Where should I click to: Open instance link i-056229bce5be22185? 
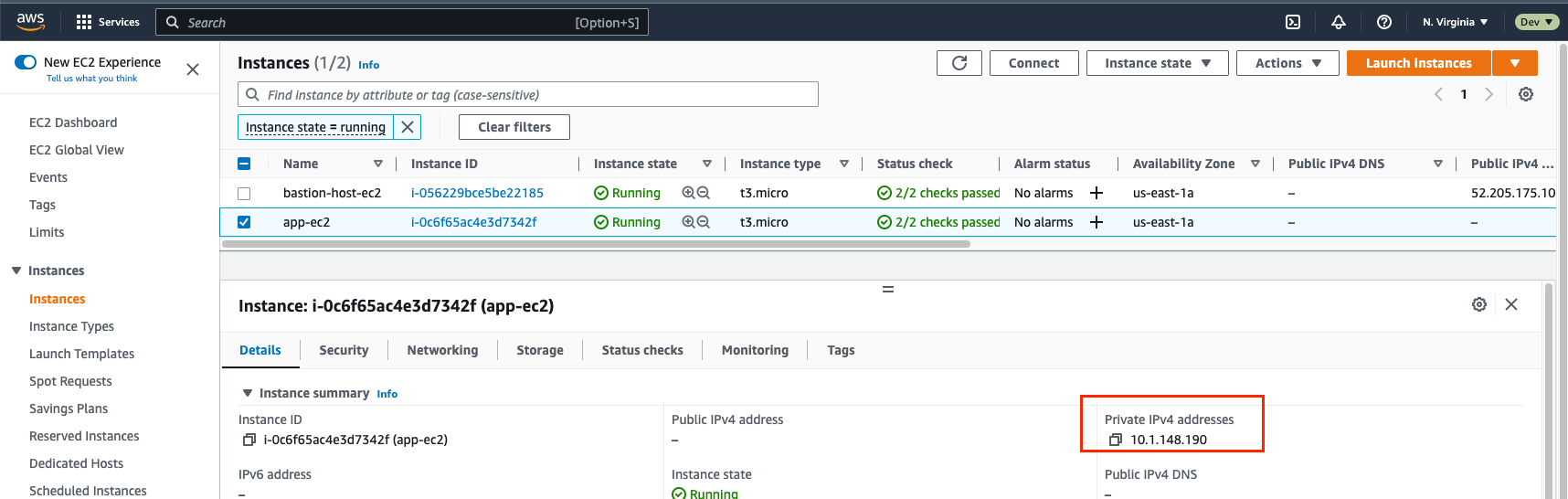point(477,193)
